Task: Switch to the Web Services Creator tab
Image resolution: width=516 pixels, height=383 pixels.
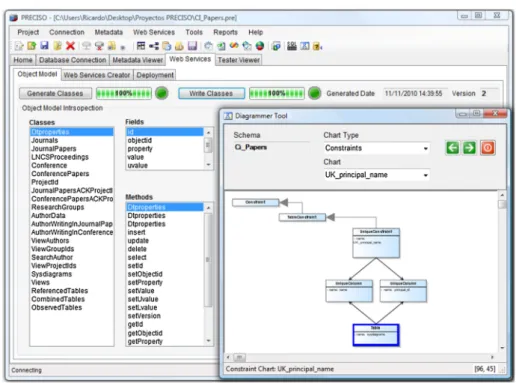Action: [97, 75]
